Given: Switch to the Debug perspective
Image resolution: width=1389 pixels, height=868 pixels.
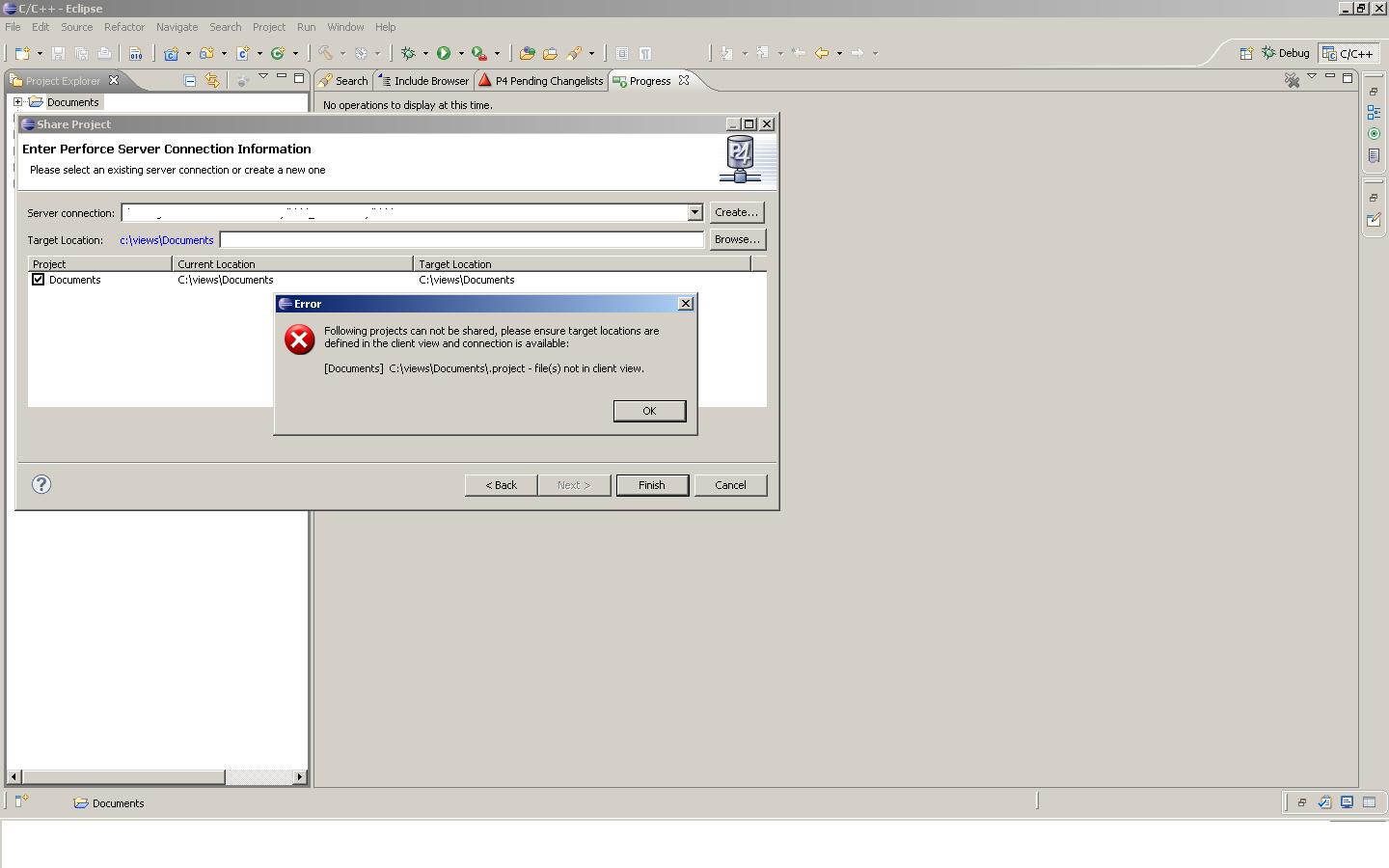Looking at the screenshot, I should coord(1286,53).
